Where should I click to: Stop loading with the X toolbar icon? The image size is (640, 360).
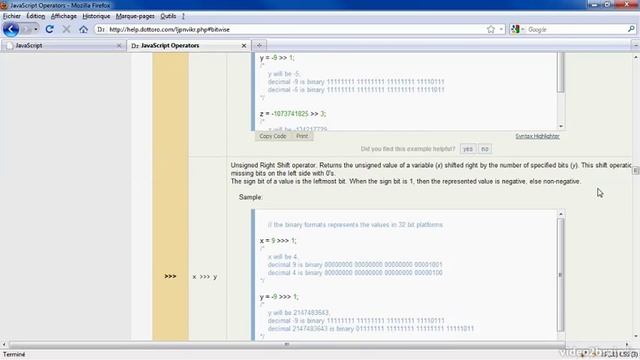tap(66, 29)
